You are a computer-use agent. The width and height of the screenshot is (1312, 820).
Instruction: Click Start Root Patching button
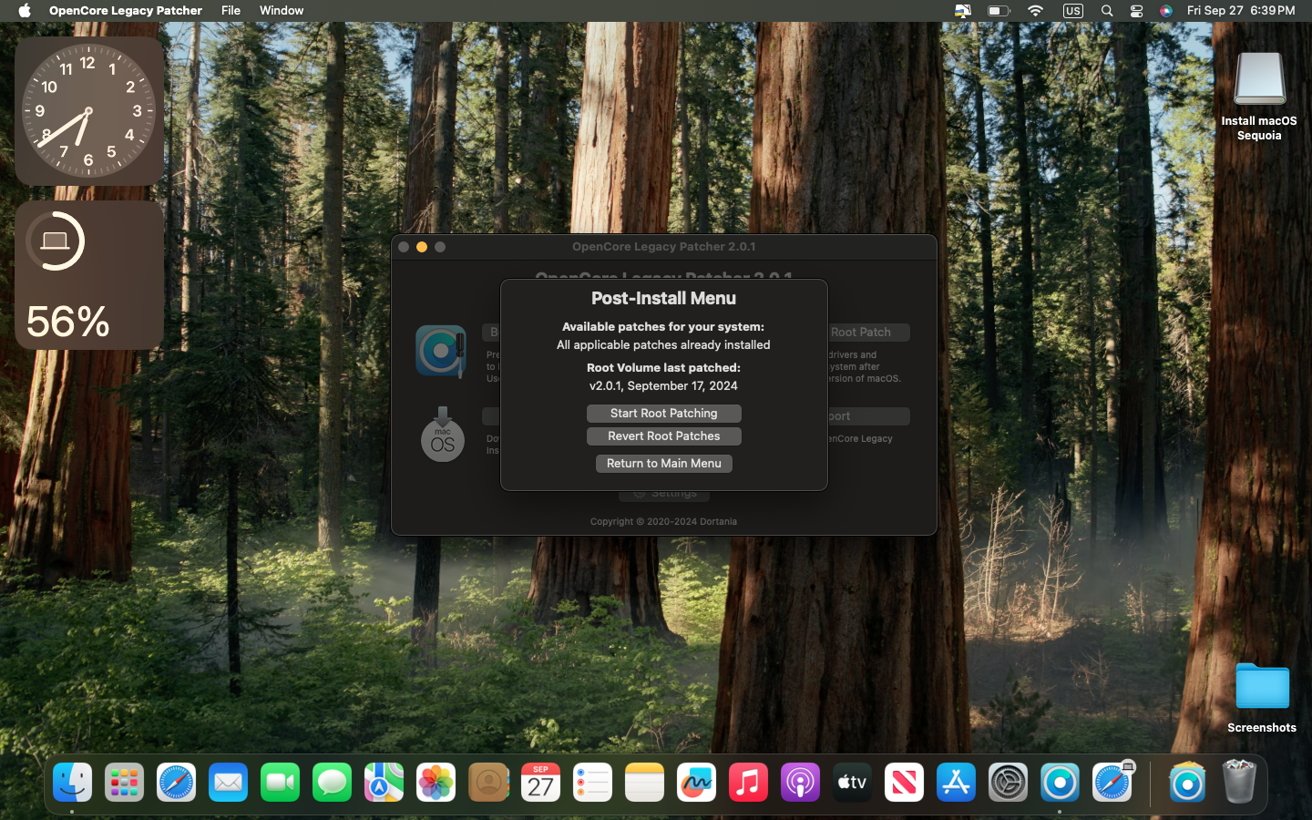pyautogui.click(x=664, y=413)
